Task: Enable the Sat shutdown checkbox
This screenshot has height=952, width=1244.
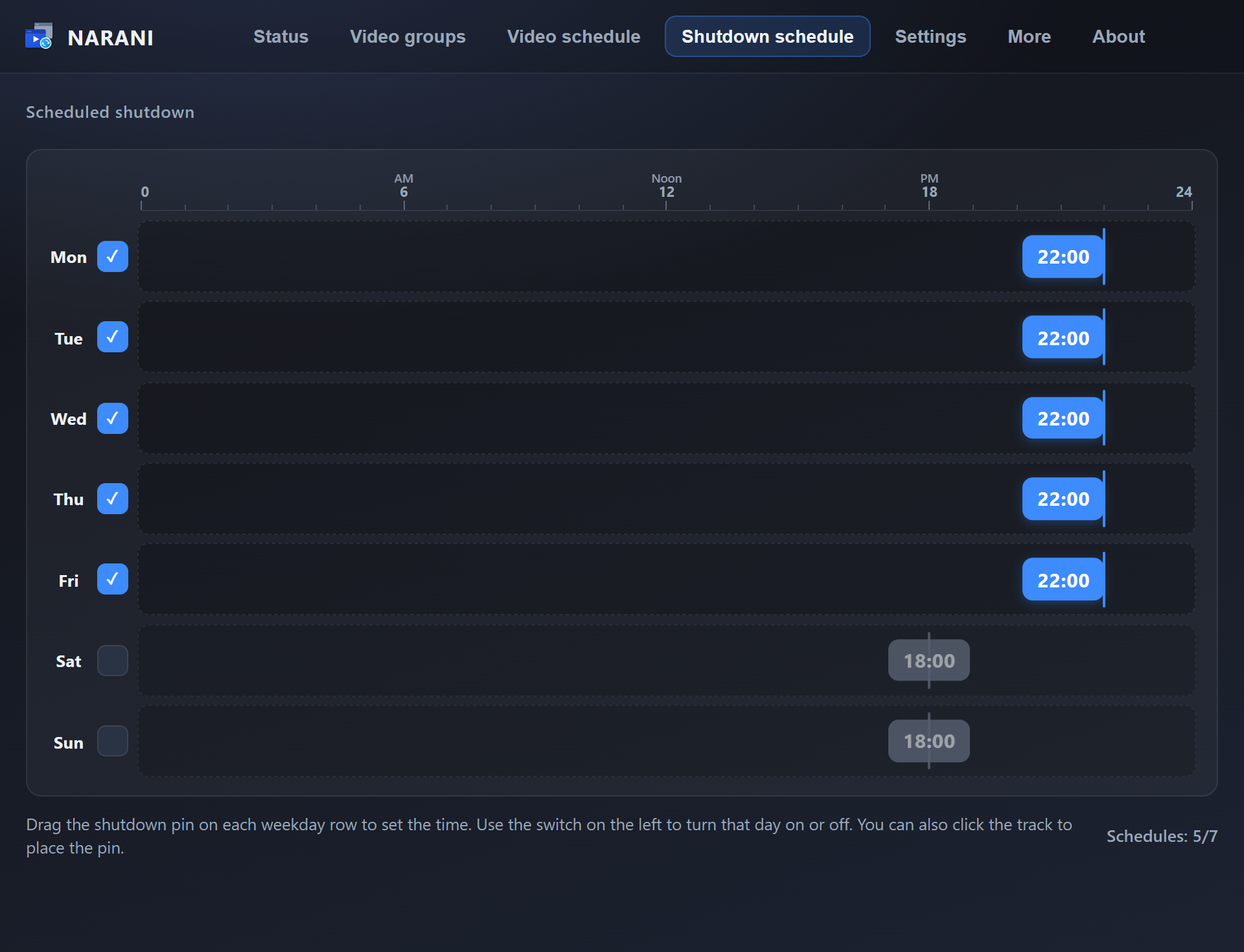Action: point(113,661)
